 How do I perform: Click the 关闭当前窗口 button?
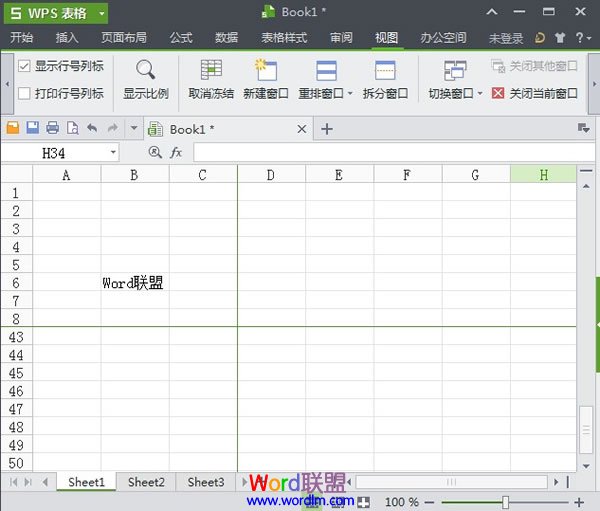pyautogui.click(x=535, y=93)
